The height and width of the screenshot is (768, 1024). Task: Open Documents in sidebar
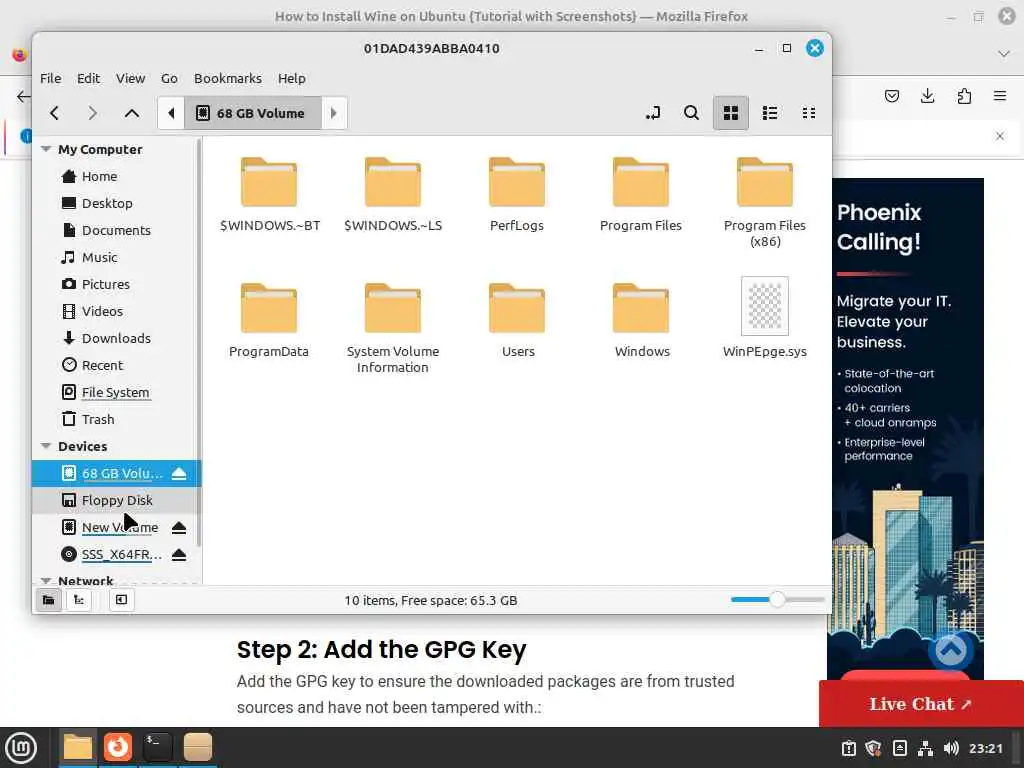(x=114, y=230)
